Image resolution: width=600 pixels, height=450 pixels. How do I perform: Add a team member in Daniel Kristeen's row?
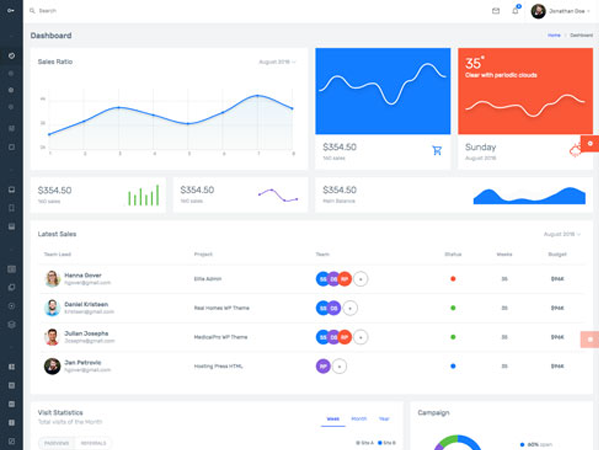point(350,308)
